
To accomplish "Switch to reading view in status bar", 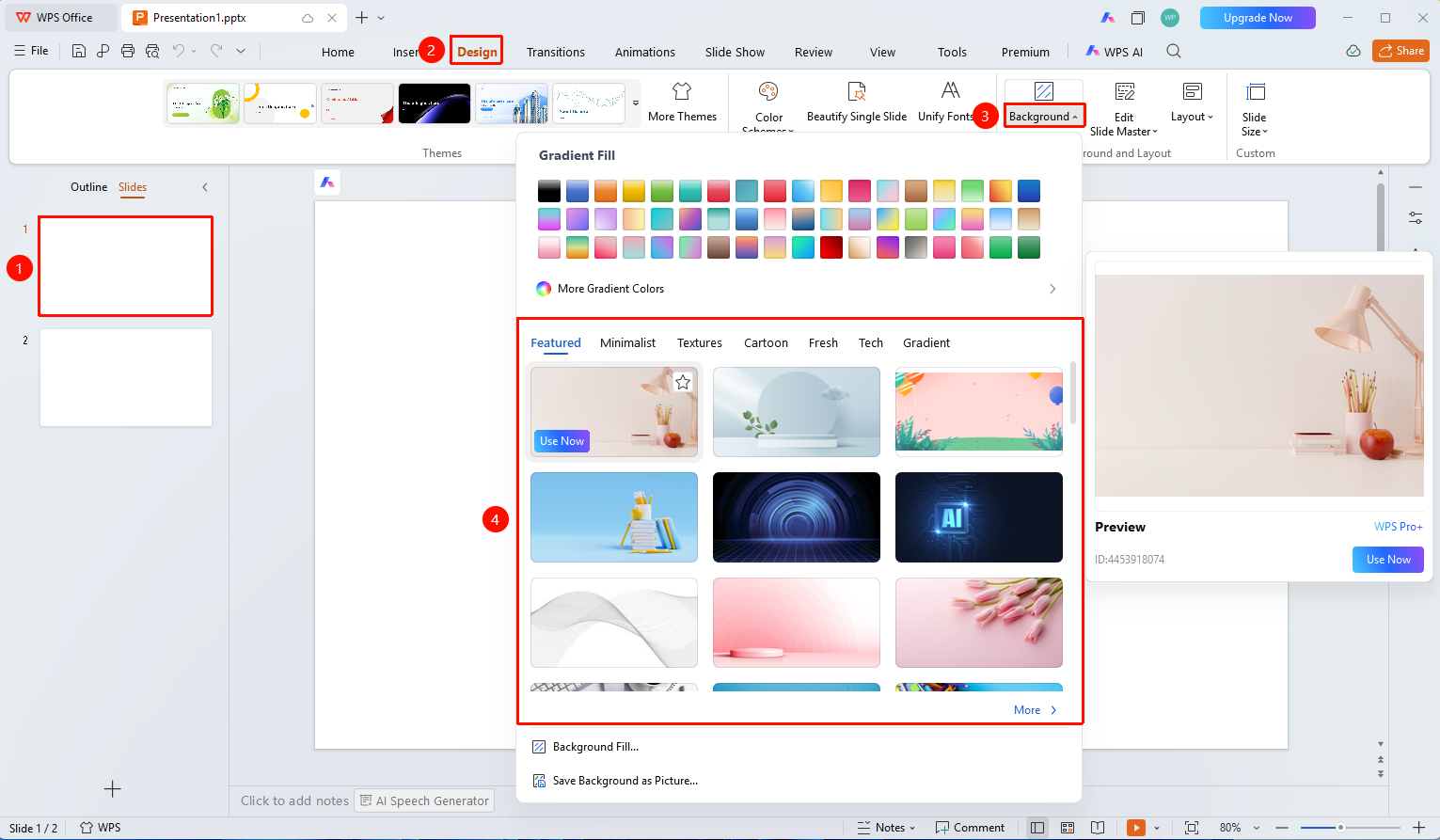I will click(1098, 828).
